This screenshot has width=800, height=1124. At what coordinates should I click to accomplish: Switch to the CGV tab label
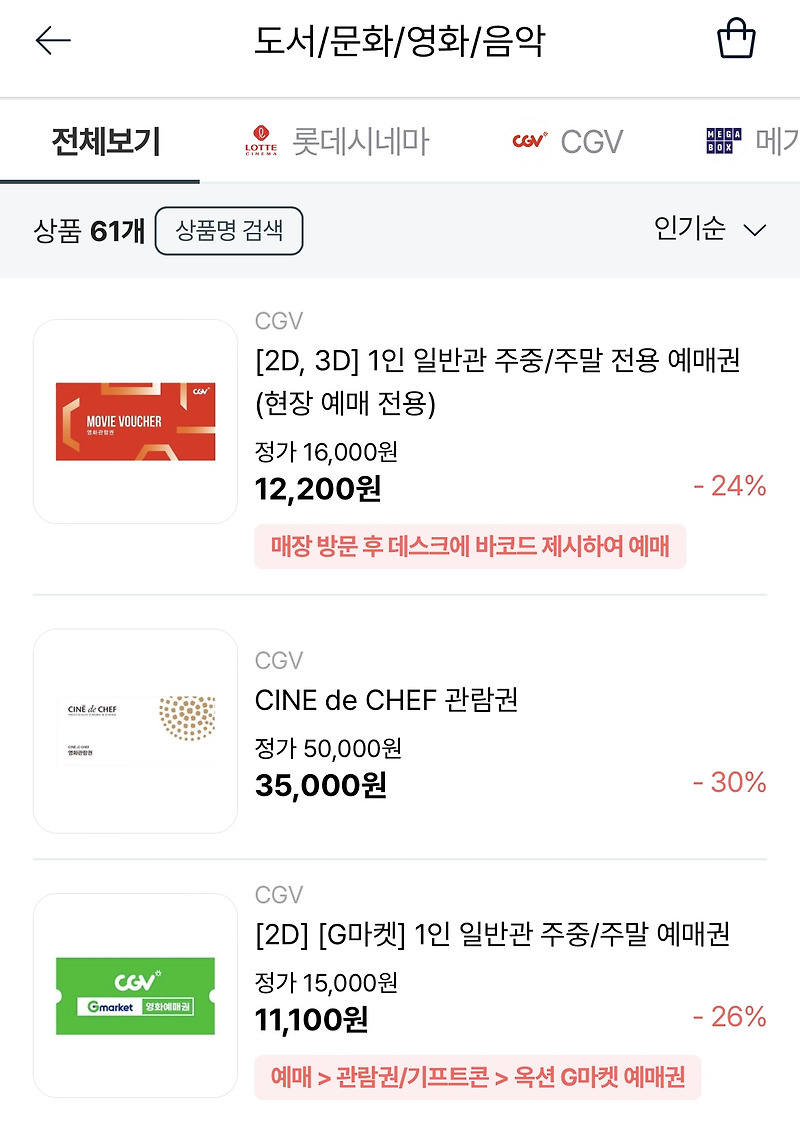tap(591, 142)
